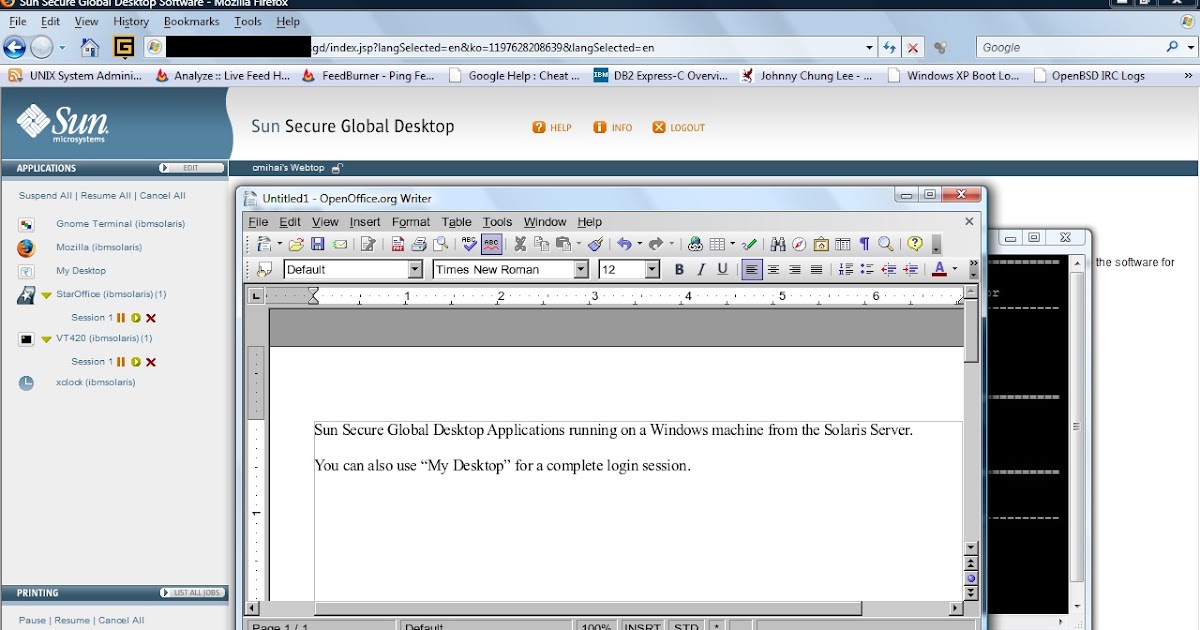Image resolution: width=1200 pixels, height=630 pixels.
Task: Toggle numbered list formatting
Action: click(x=846, y=269)
